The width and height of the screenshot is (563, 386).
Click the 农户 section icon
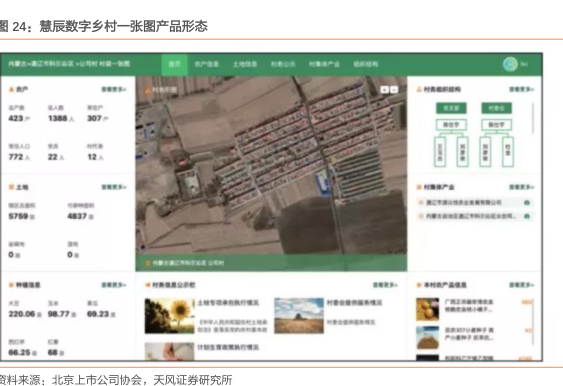(11, 89)
